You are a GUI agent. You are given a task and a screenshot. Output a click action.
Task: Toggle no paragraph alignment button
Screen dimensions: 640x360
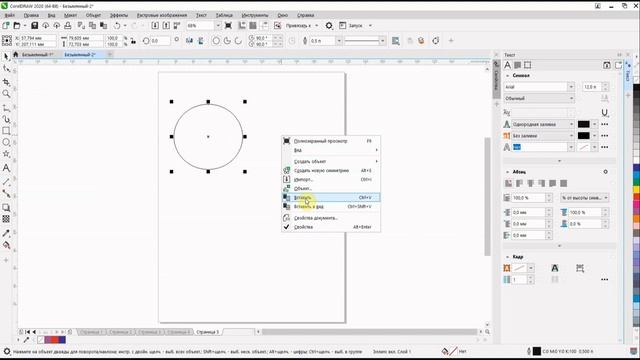(509, 183)
